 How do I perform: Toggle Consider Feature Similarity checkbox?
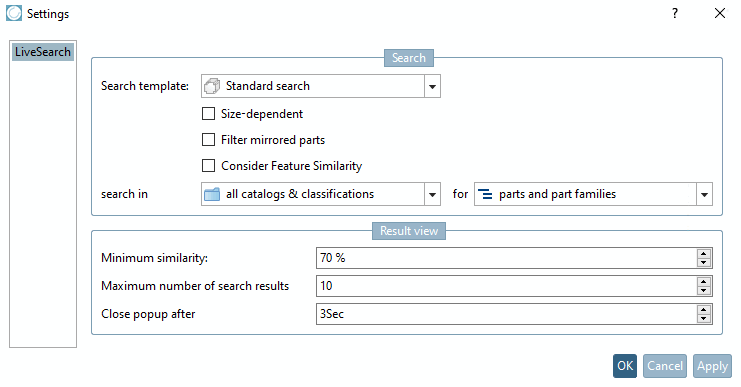click(208, 166)
